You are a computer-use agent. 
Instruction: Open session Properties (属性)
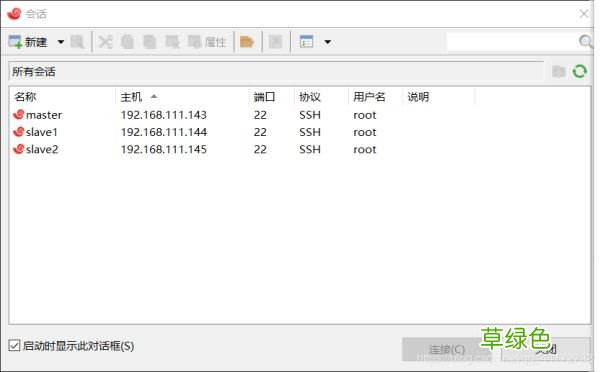click(x=207, y=42)
